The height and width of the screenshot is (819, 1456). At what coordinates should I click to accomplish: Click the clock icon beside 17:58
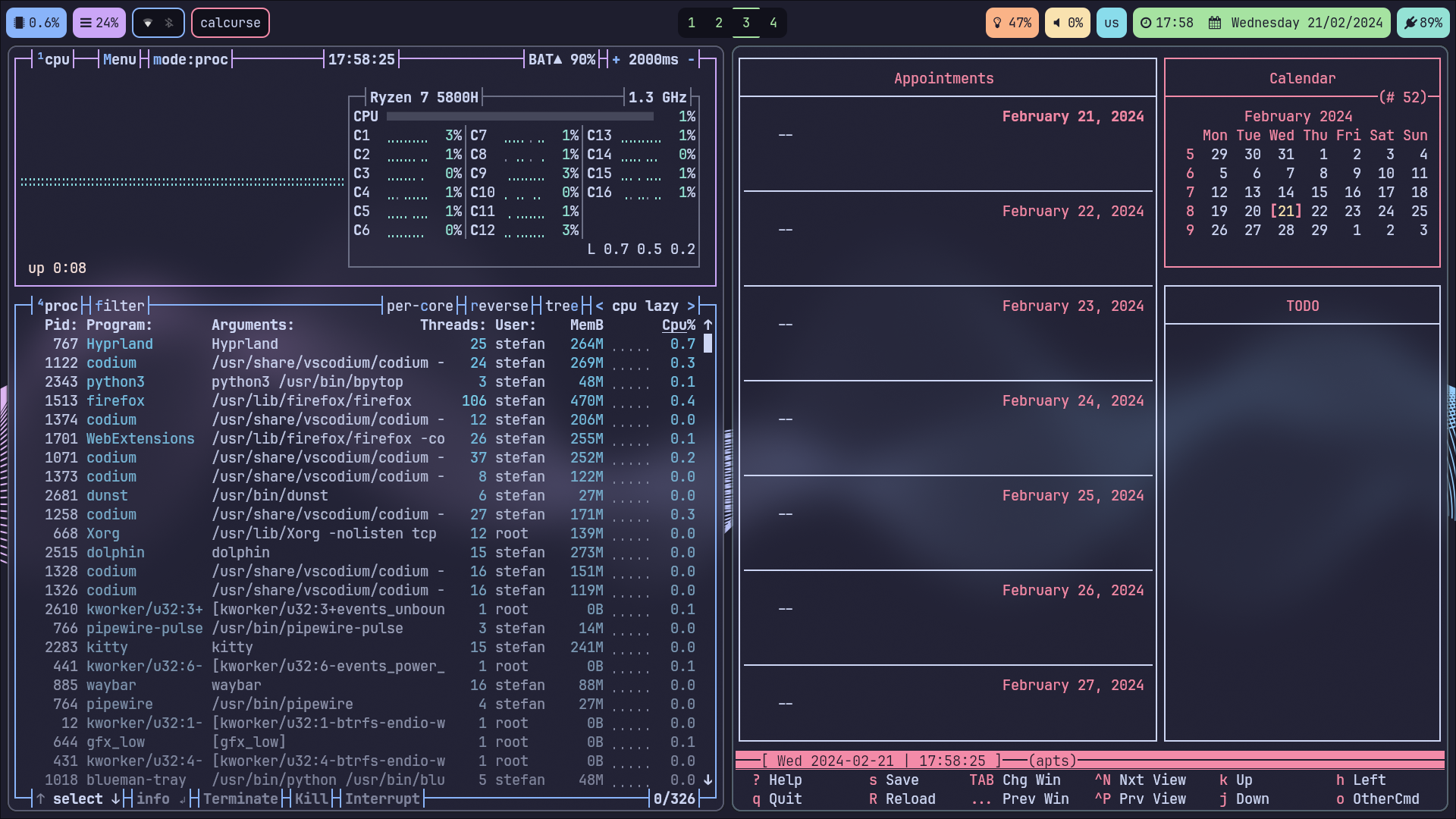1146,23
